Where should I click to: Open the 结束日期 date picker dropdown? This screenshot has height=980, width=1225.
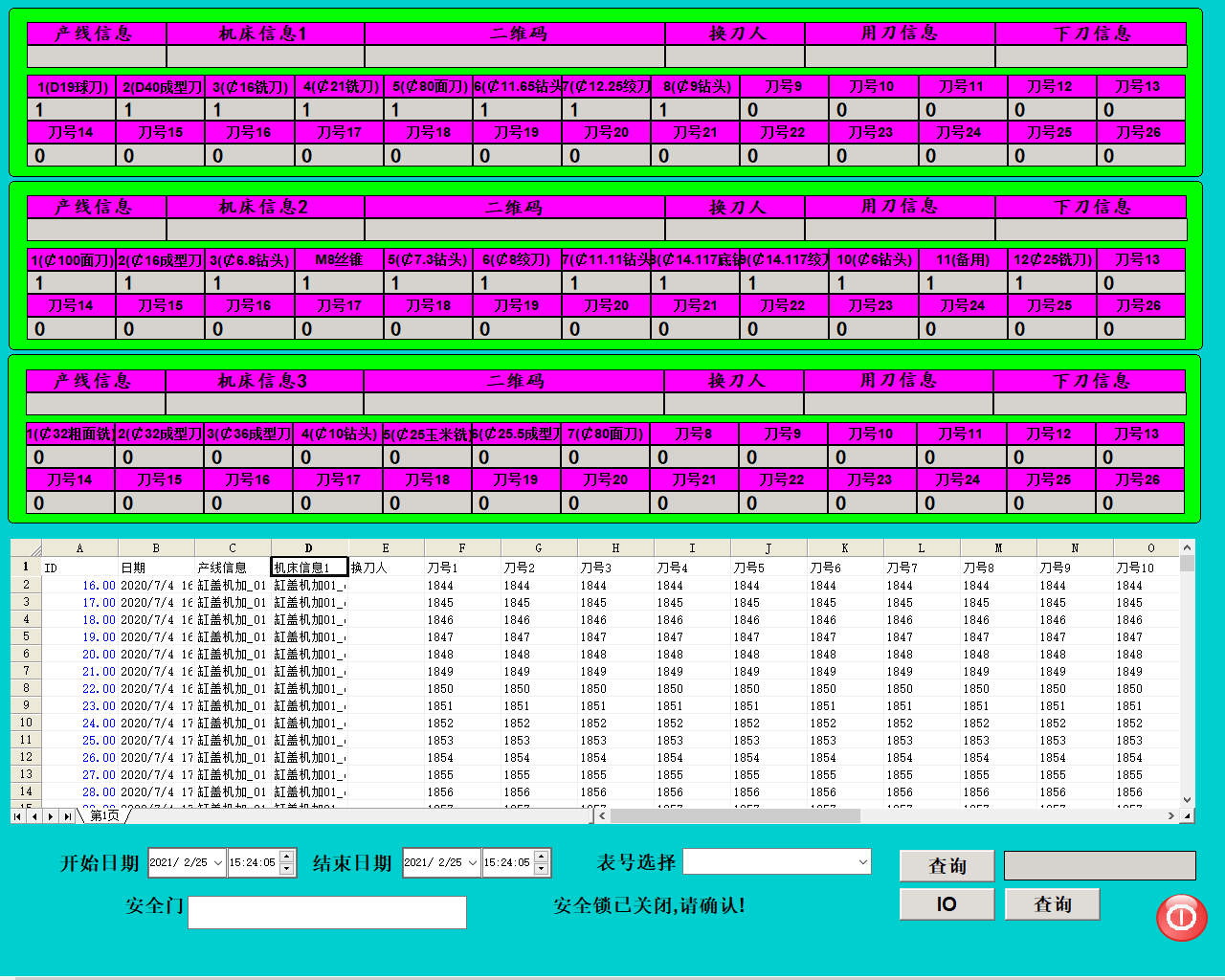(472, 862)
